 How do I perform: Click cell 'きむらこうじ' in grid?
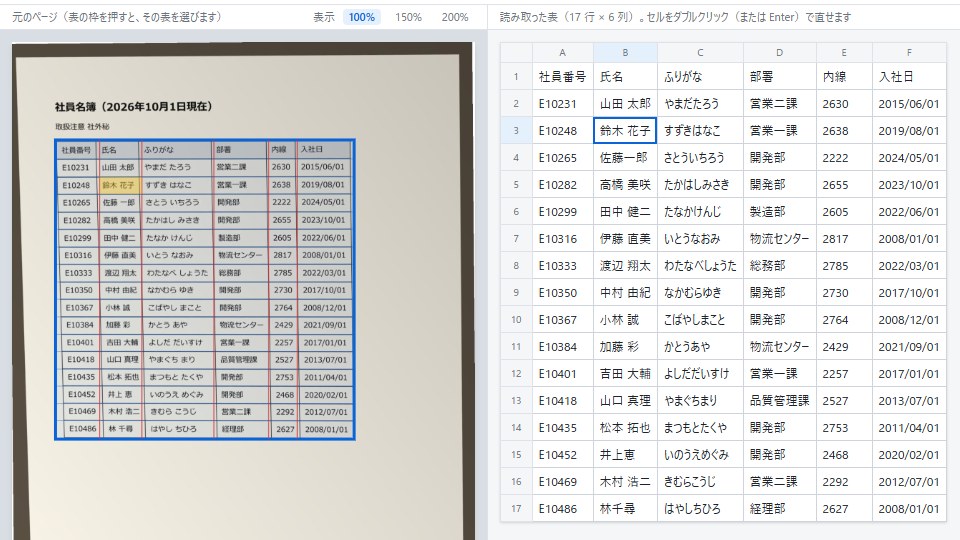point(700,481)
